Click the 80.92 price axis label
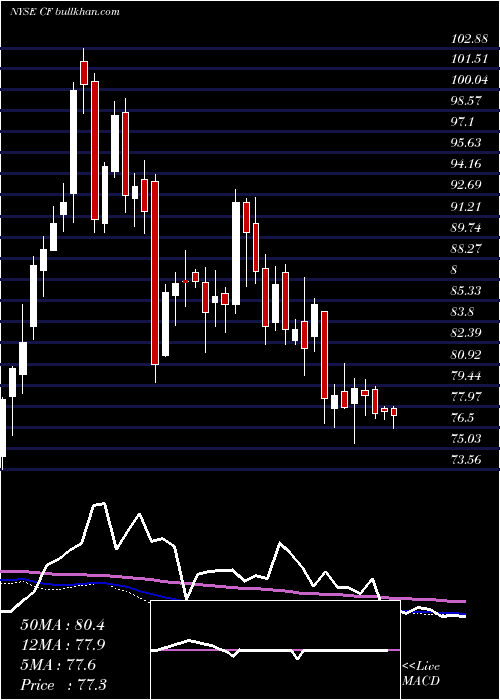The width and height of the screenshot is (500, 700). click(466, 355)
